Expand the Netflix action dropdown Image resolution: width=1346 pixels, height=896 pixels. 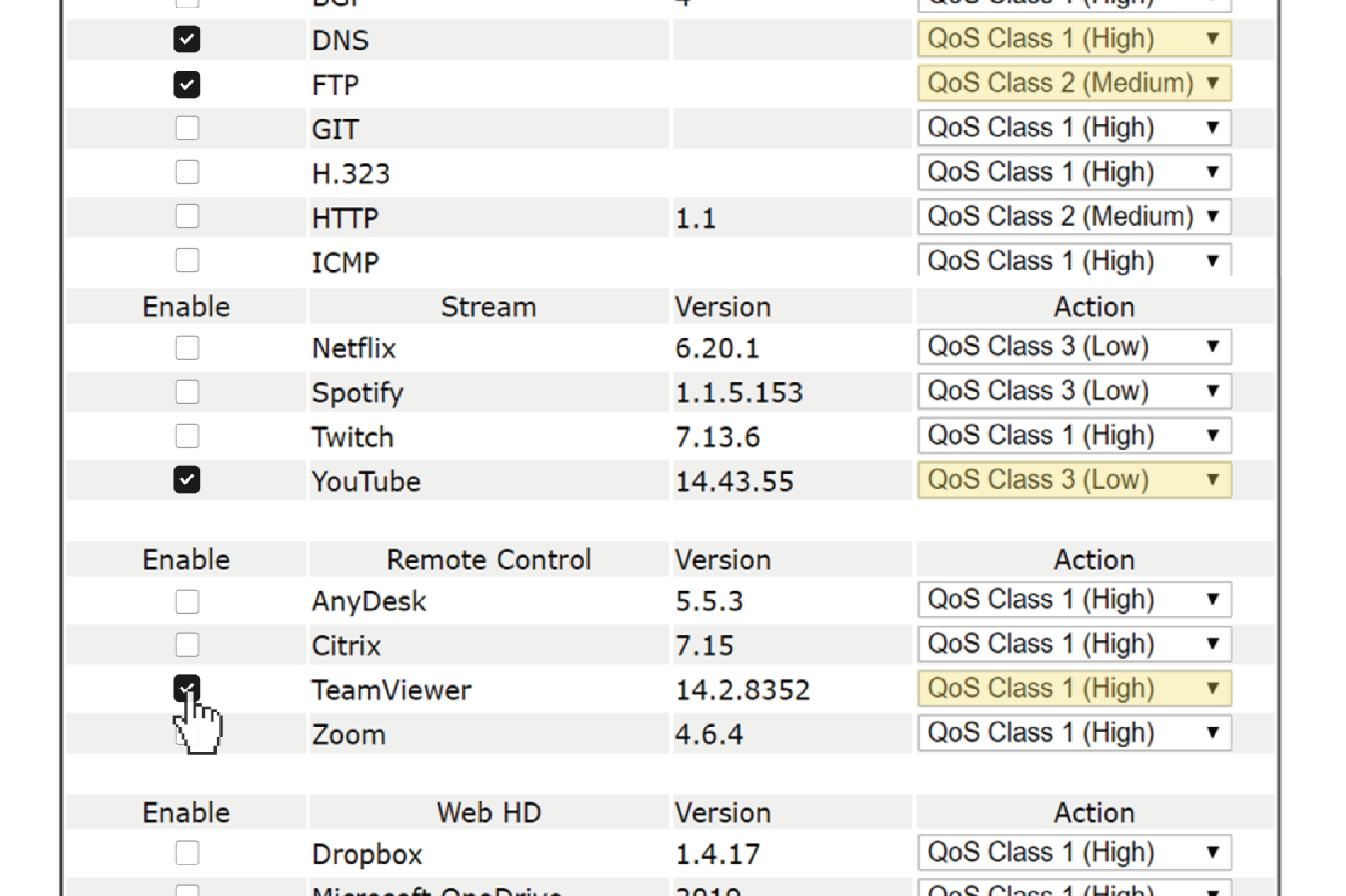click(1074, 346)
